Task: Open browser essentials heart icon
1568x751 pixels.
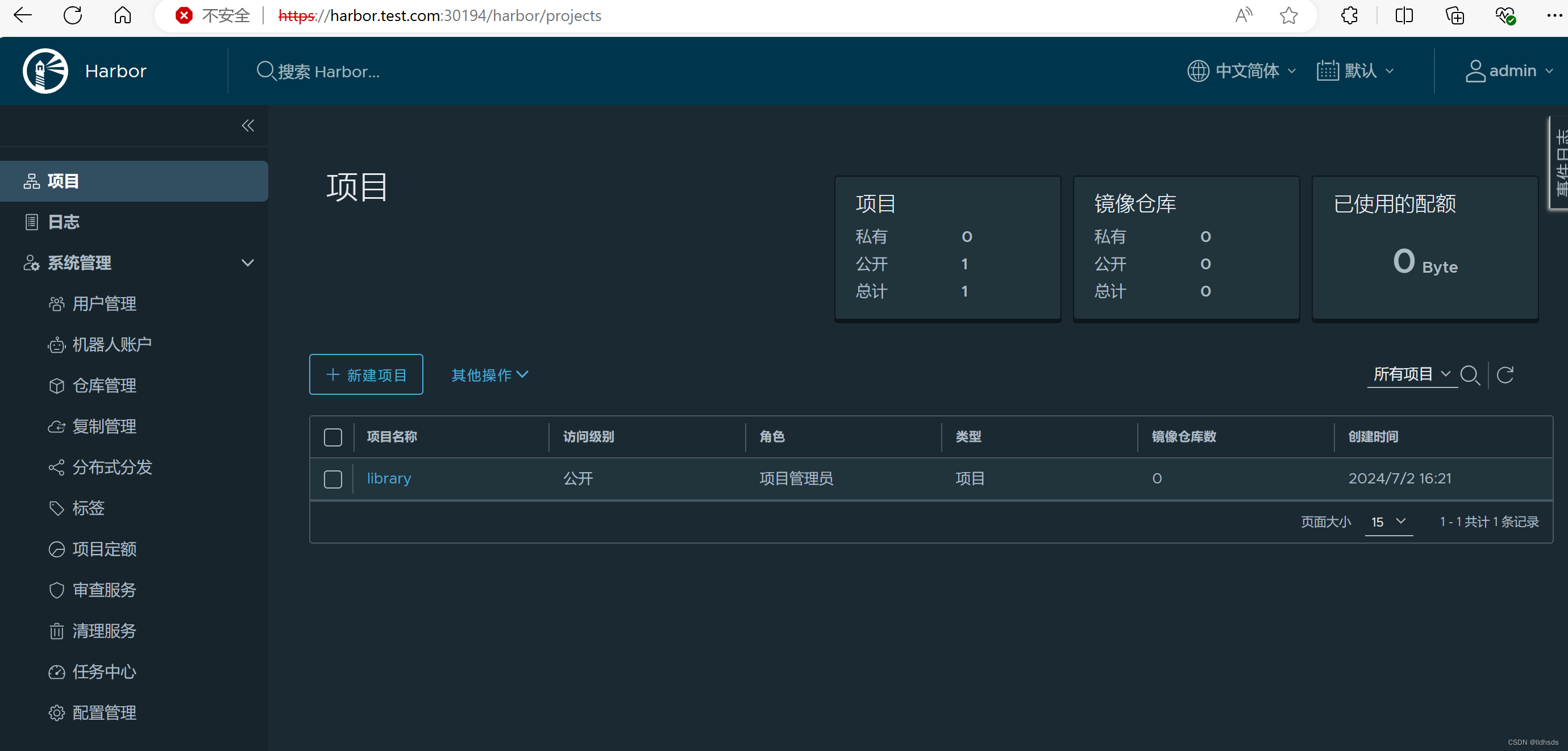Action: pos(1505,15)
